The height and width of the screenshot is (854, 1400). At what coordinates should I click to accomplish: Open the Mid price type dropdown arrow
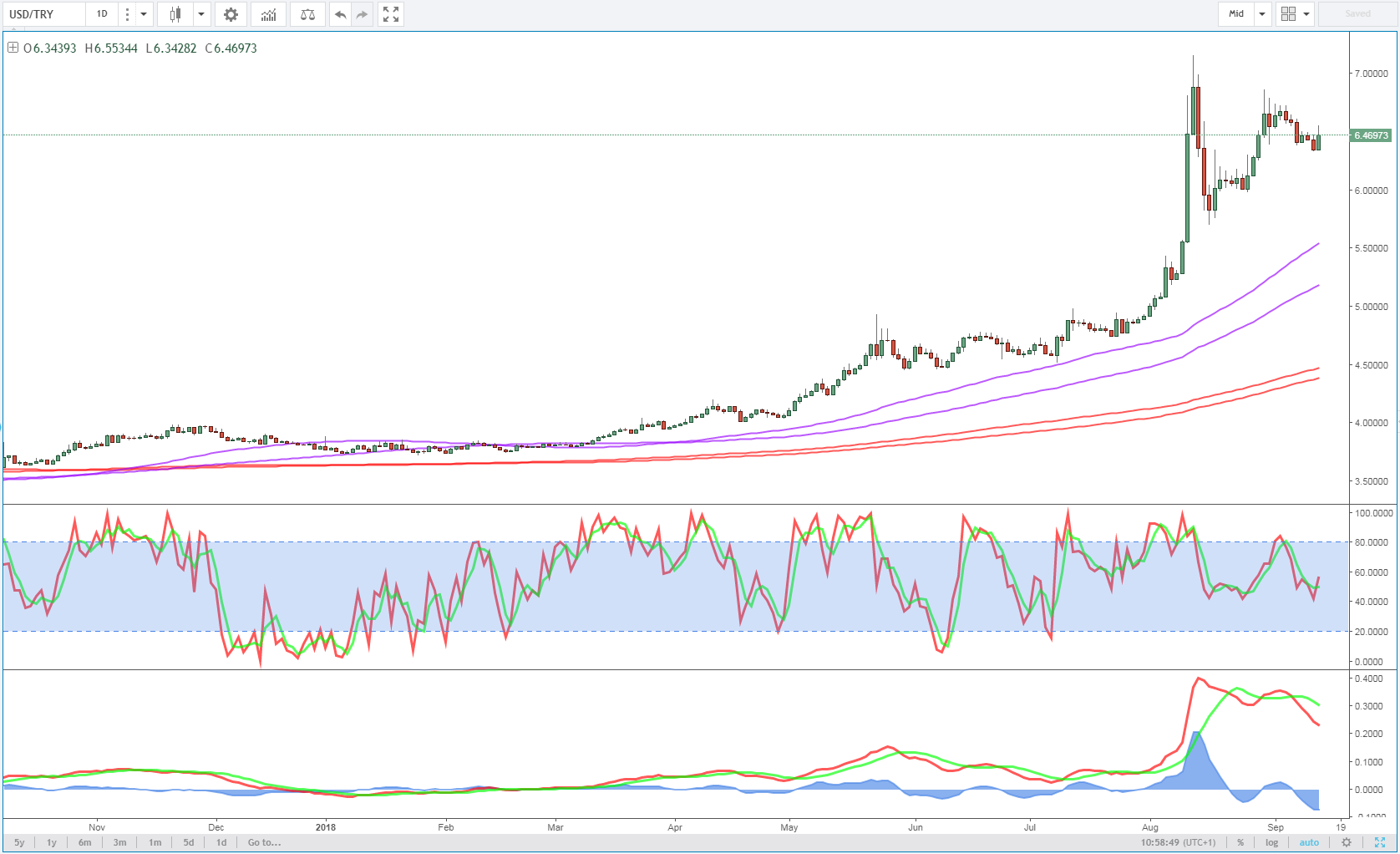click(1262, 14)
